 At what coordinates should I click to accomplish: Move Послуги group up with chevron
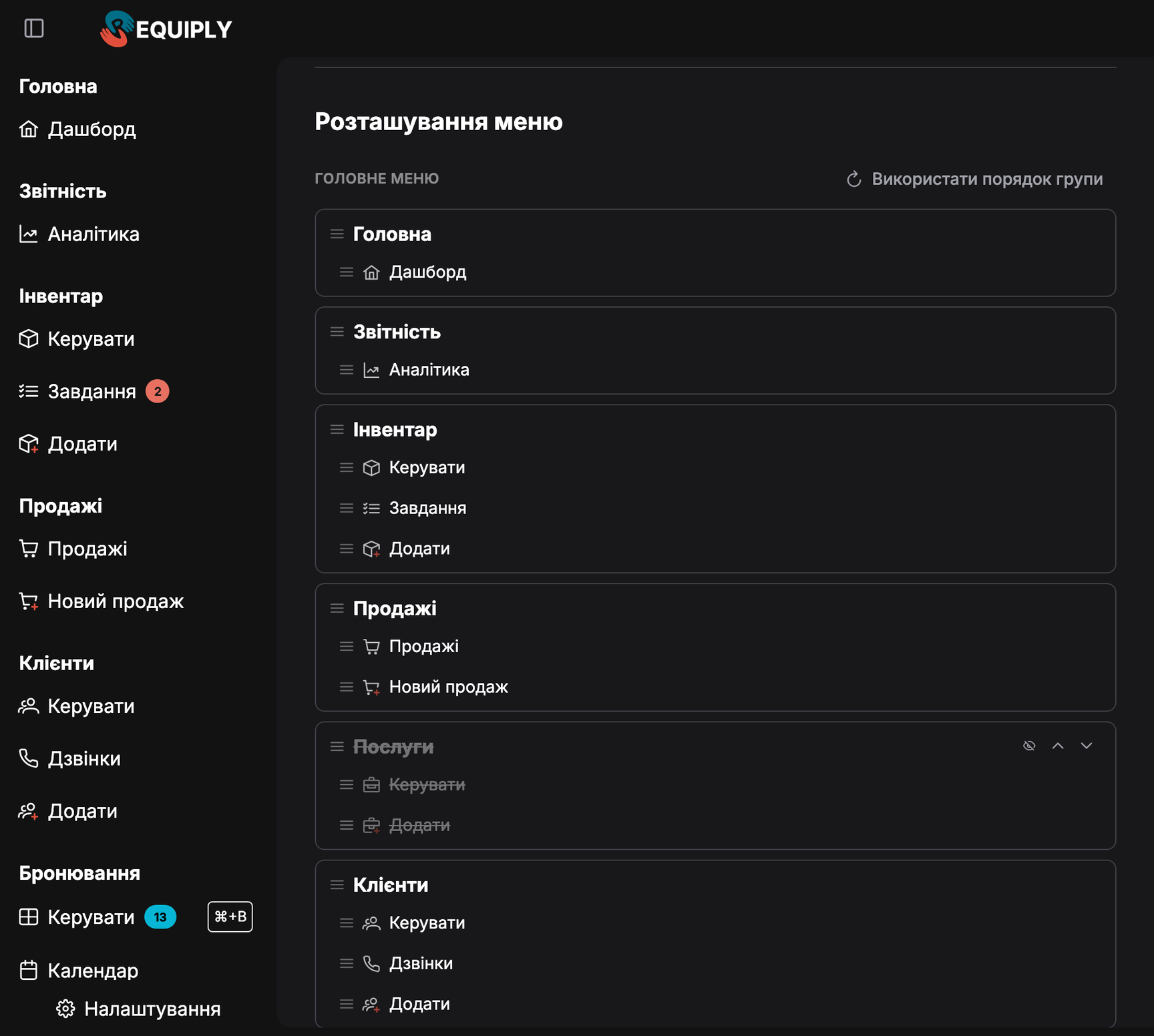click(x=1058, y=746)
